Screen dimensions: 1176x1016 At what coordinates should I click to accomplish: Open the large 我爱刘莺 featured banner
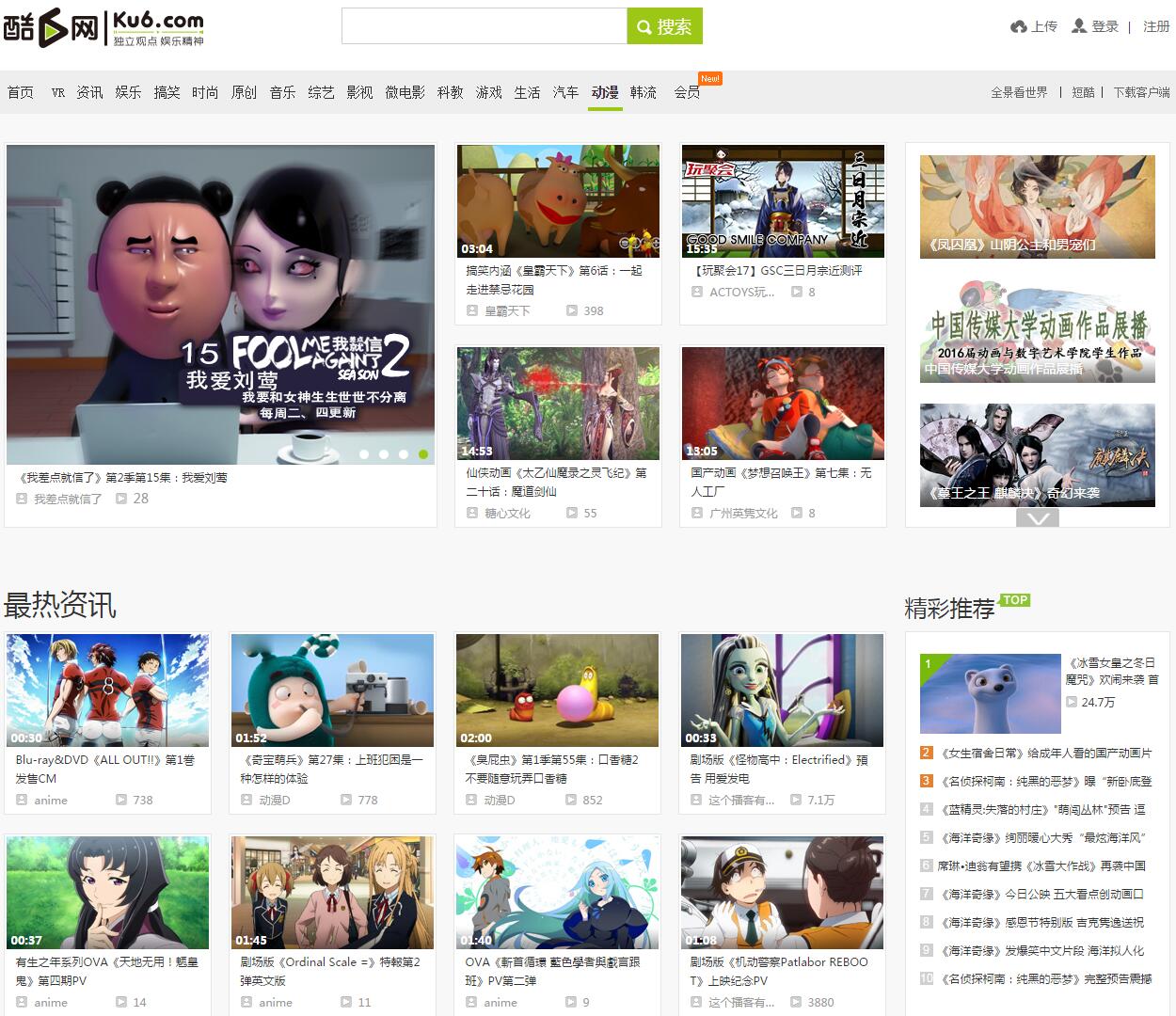220,304
